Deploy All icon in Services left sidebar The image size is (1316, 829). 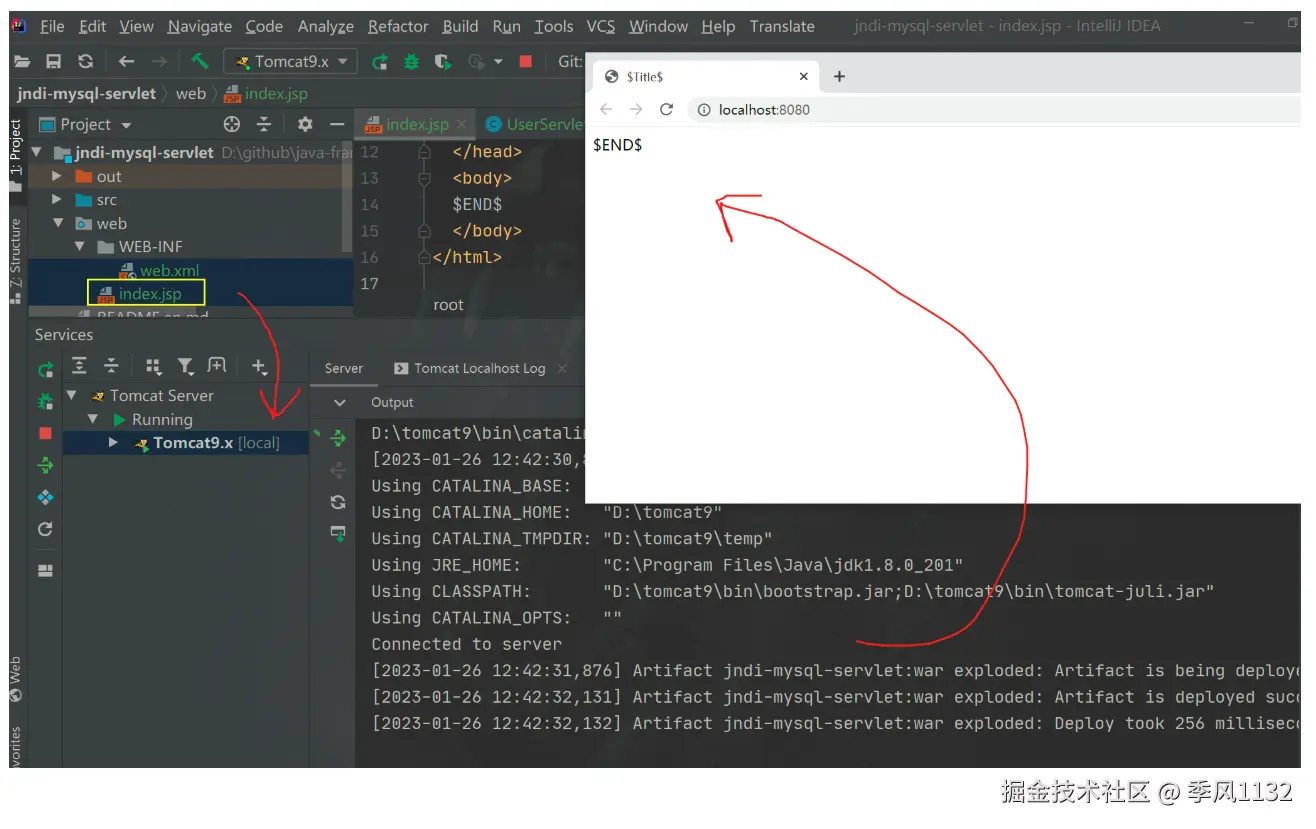[x=45, y=465]
